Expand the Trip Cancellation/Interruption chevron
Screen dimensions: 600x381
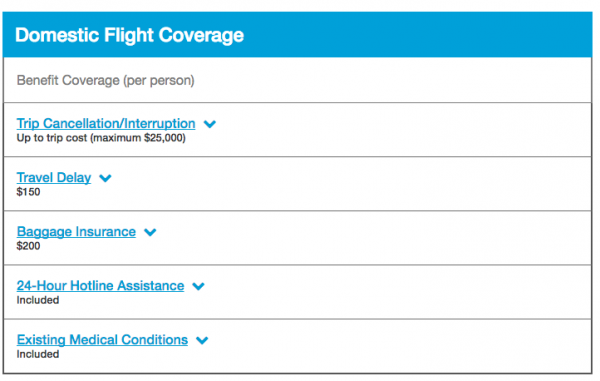click(x=210, y=124)
